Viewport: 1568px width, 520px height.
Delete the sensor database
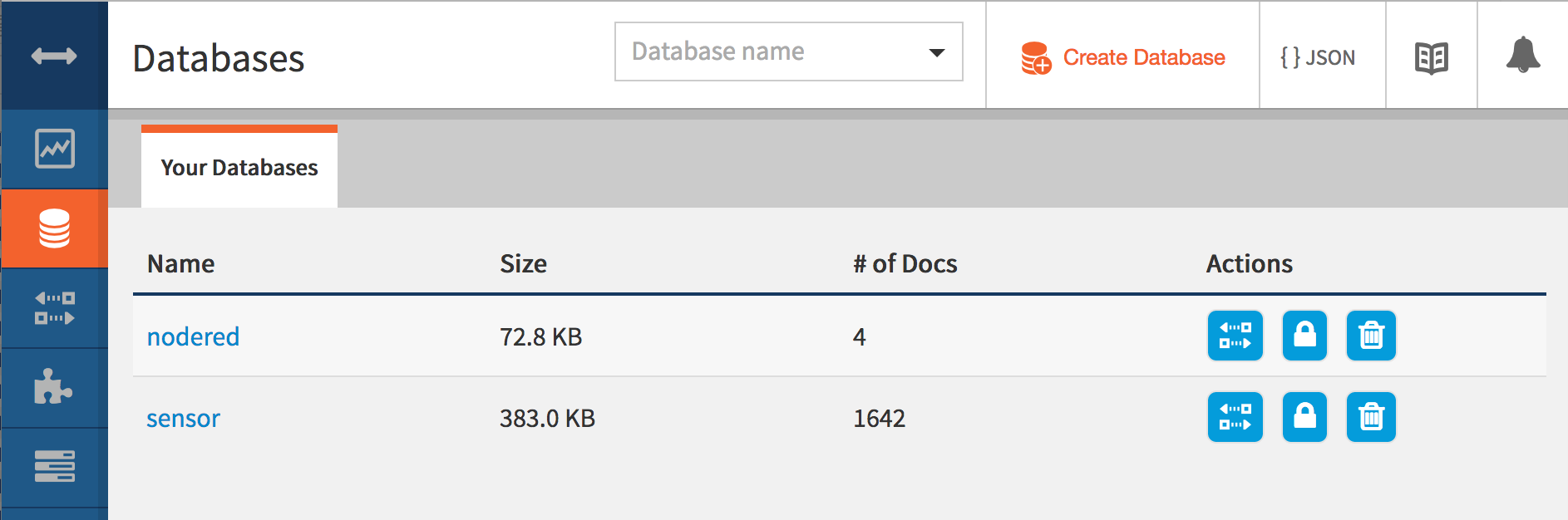1371,417
